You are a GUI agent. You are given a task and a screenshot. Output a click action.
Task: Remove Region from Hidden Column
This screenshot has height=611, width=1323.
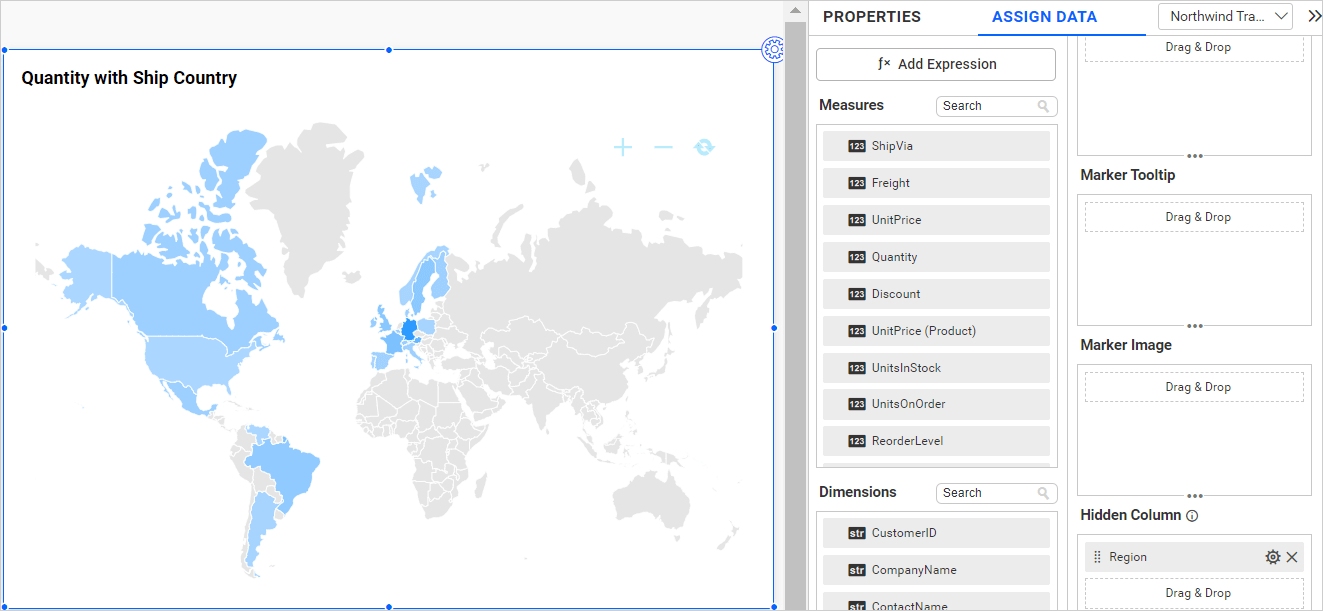point(1292,557)
